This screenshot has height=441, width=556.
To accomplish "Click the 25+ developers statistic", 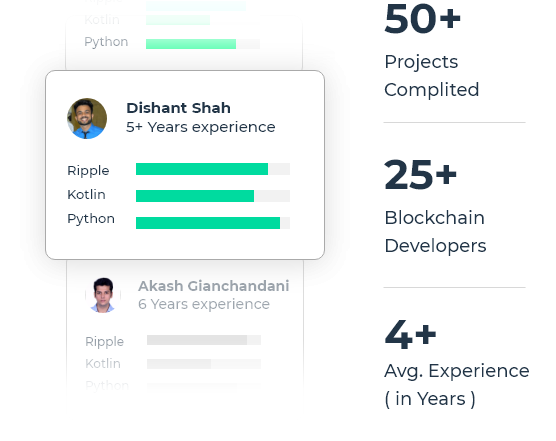I will [x=421, y=174].
